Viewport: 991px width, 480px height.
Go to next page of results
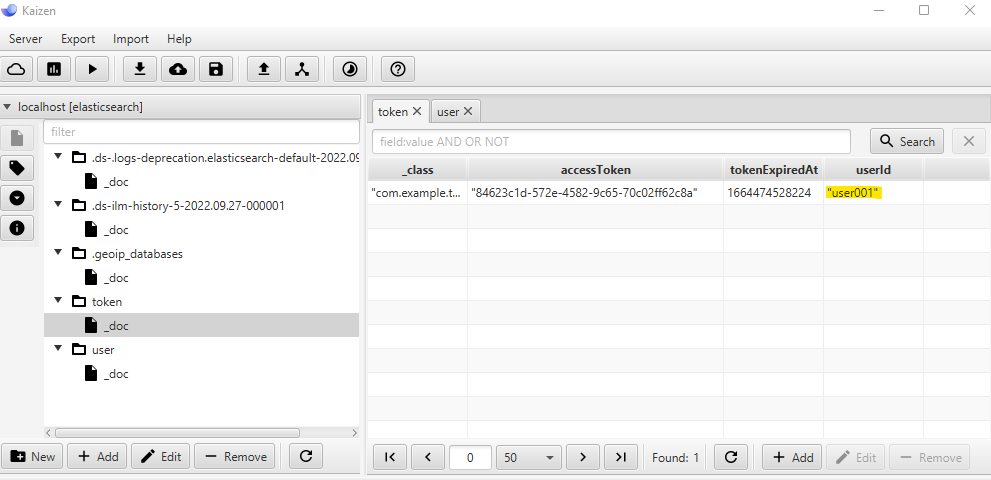click(583, 457)
